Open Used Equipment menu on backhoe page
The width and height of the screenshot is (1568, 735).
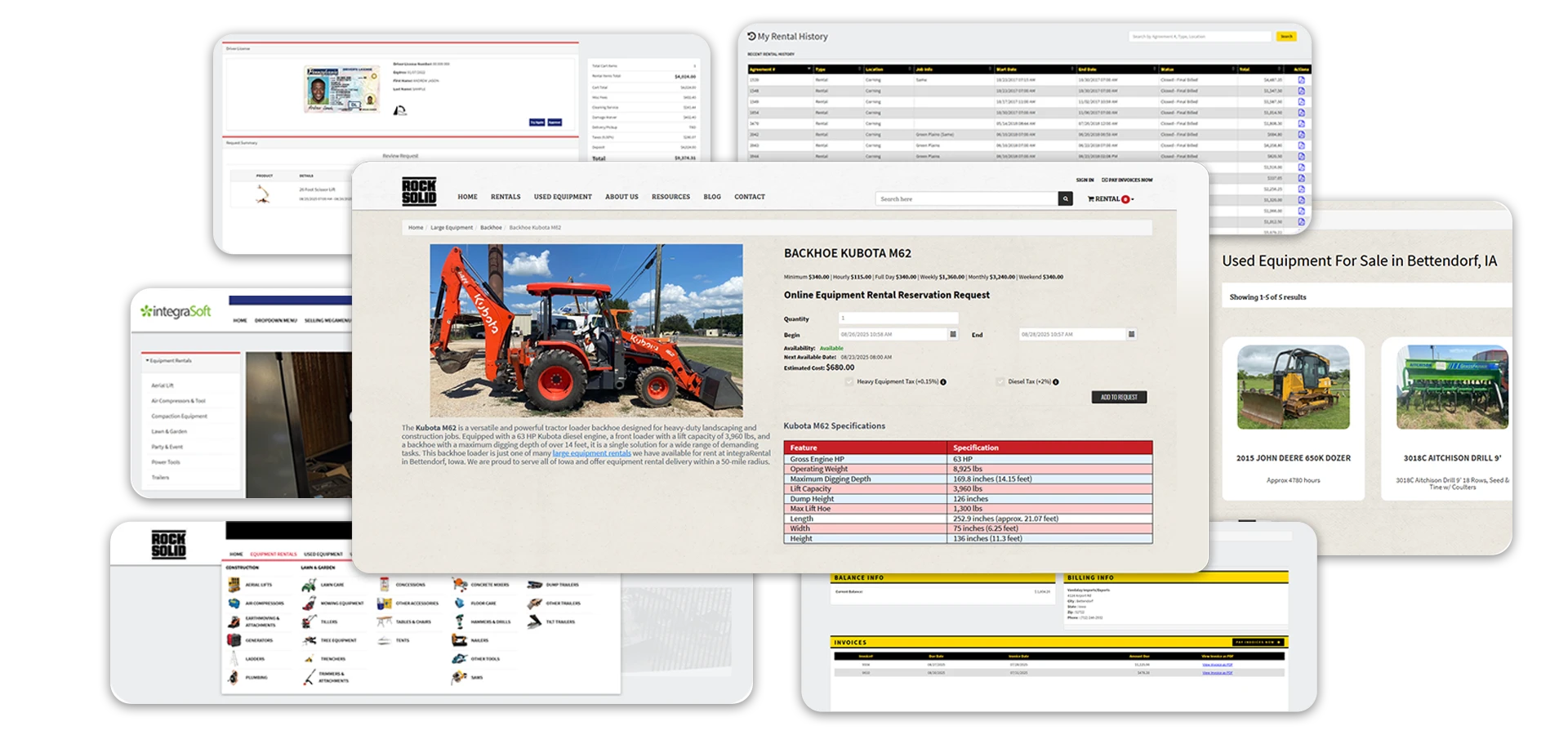coord(563,197)
